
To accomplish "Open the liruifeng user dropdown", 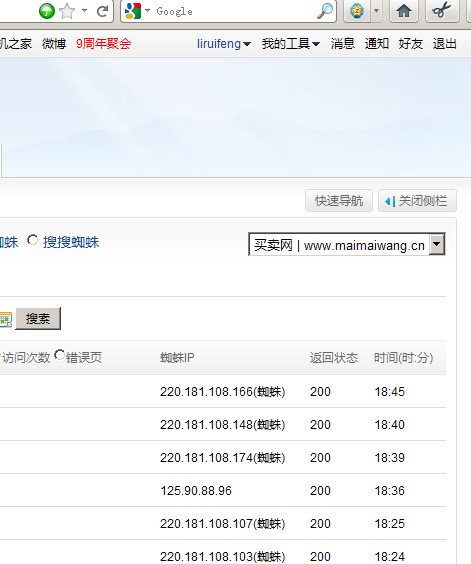I will 223,44.
